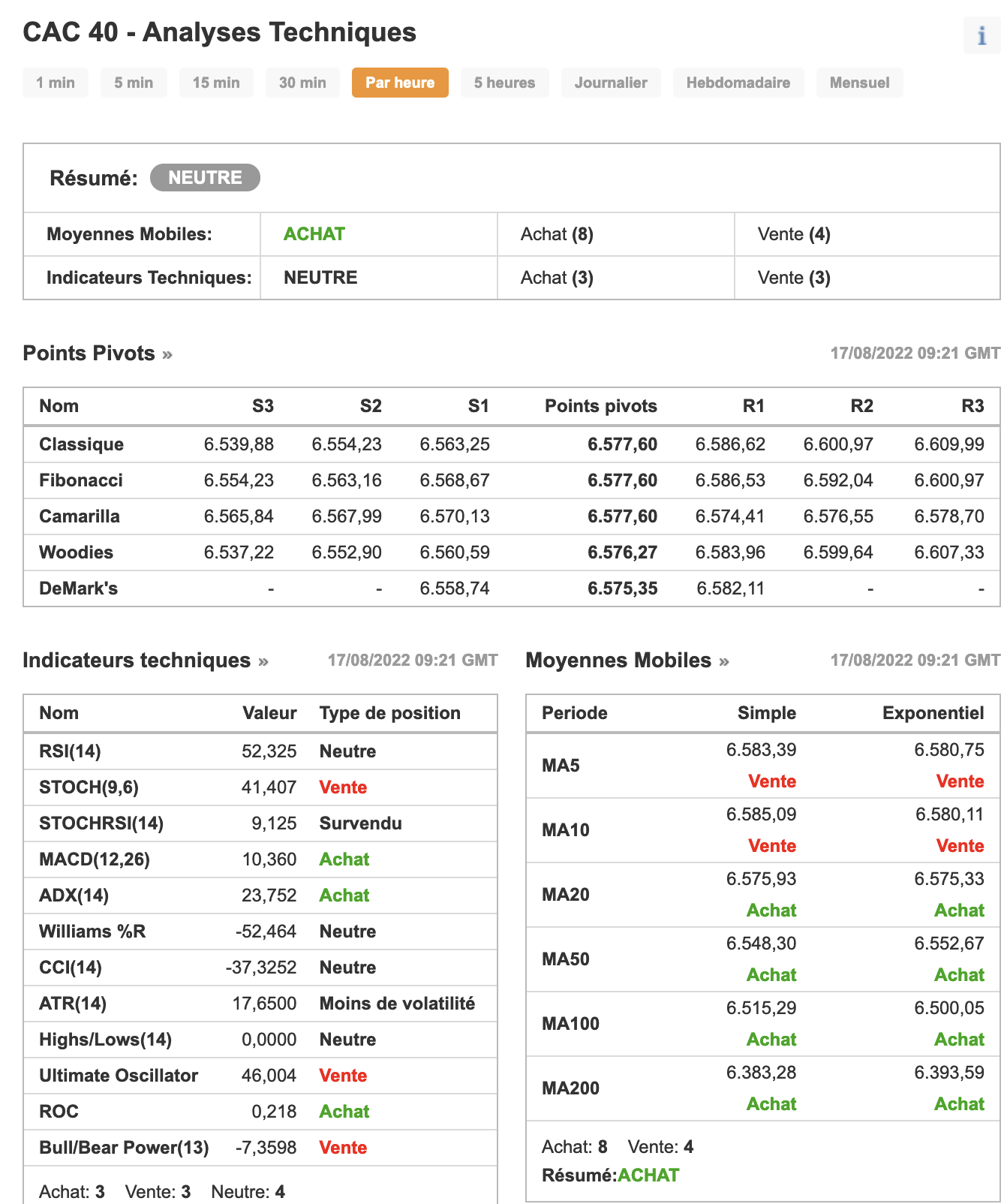The height and width of the screenshot is (1204, 1007).
Task: Select the 1 min timeframe tab
Action: pyautogui.click(x=56, y=83)
